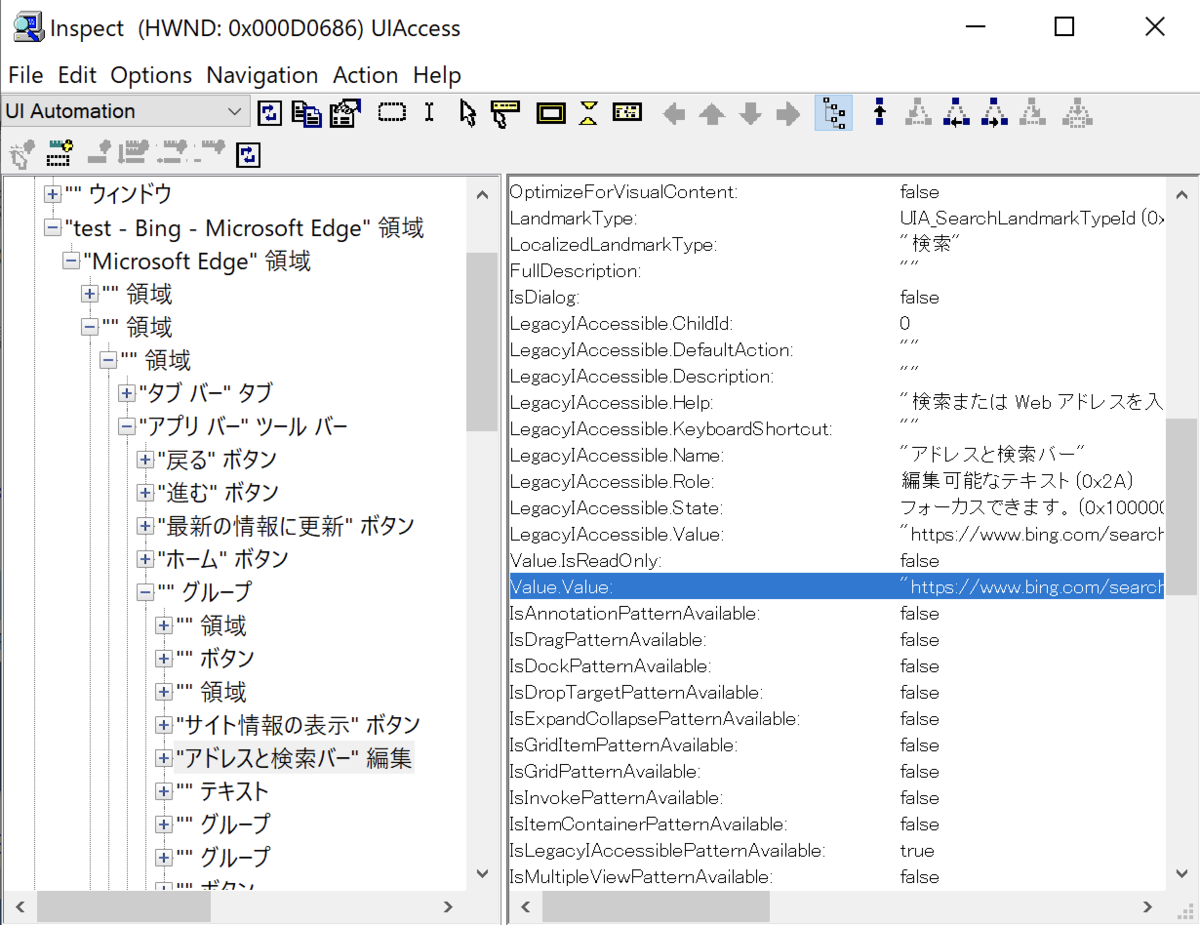
Task: Click the yellow hourglass-shaped toolbar icon
Action: coord(588,112)
